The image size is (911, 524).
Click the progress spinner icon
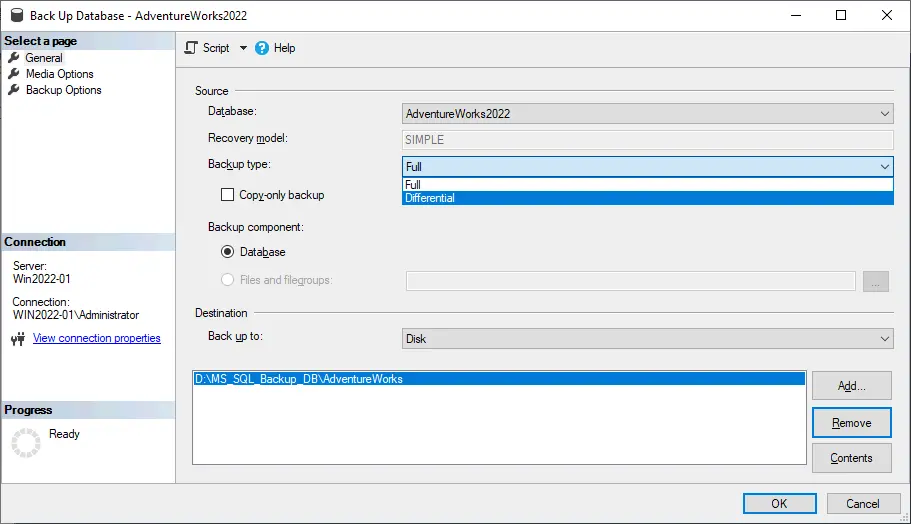click(x=26, y=443)
